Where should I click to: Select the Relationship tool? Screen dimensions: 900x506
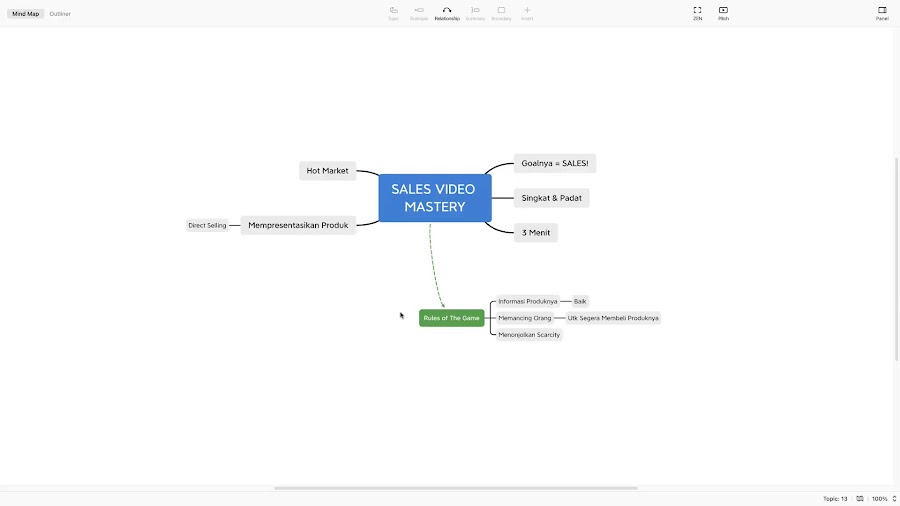(447, 13)
